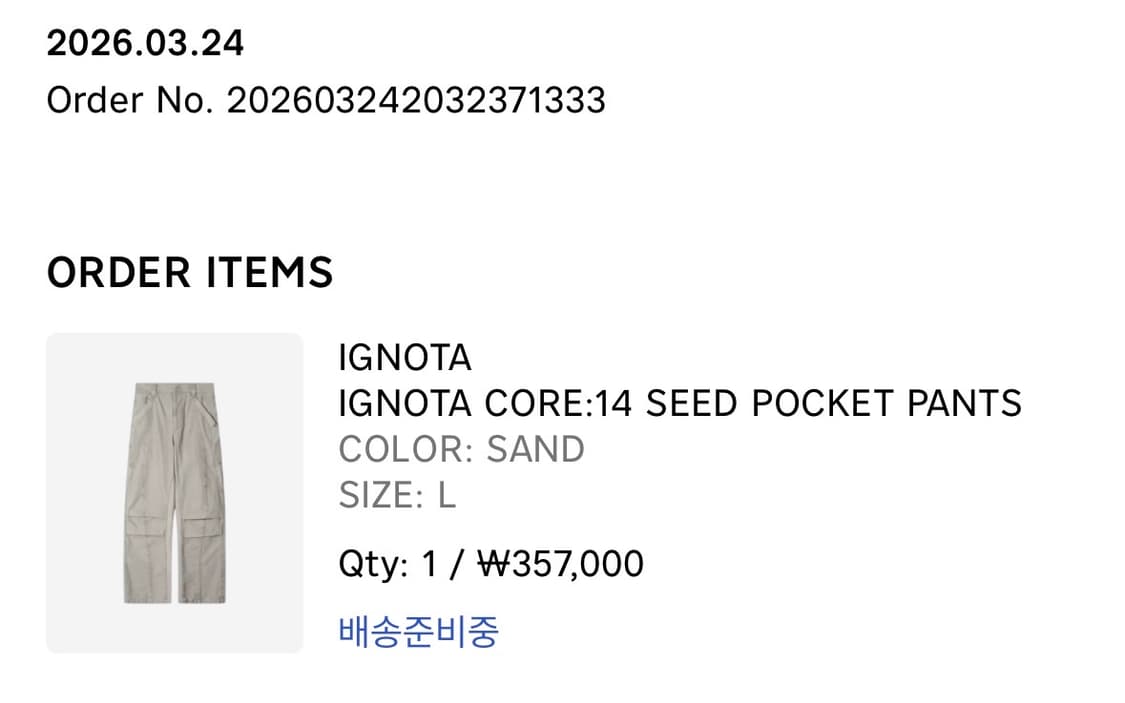
Task: Click the word SAND in color line
Action: click(535, 449)
